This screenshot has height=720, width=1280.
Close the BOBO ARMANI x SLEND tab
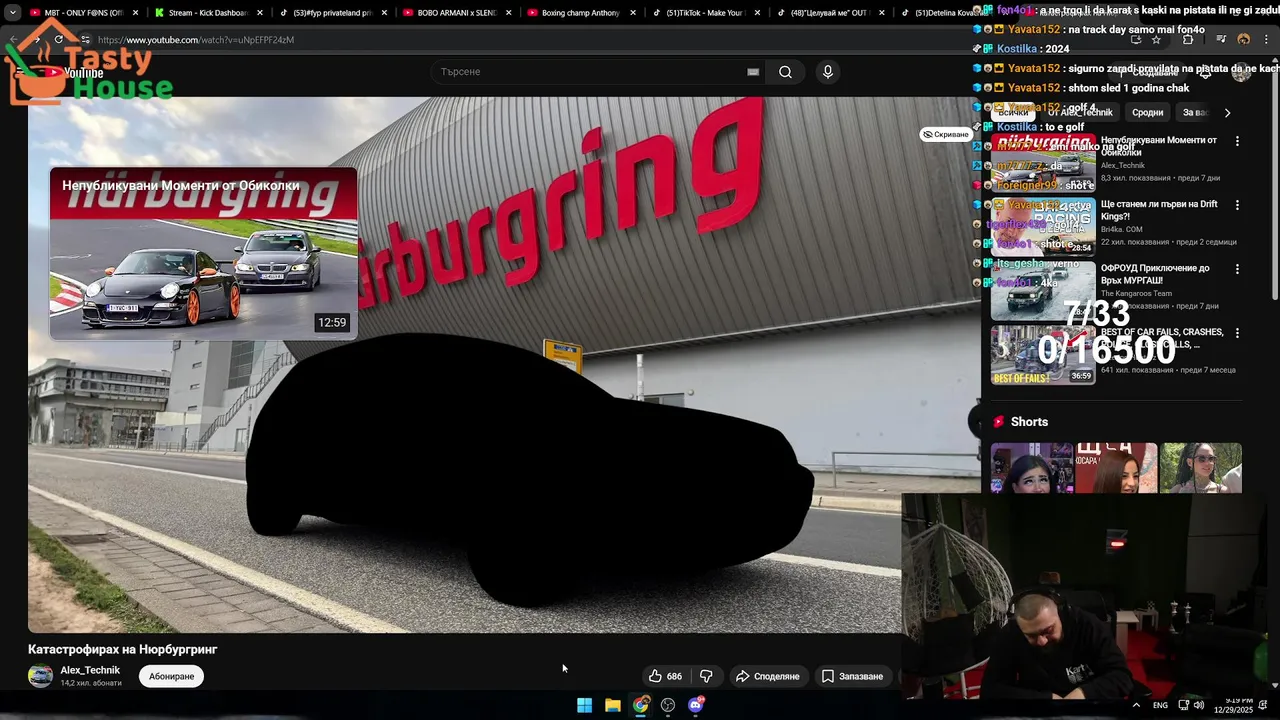(508, 13)
